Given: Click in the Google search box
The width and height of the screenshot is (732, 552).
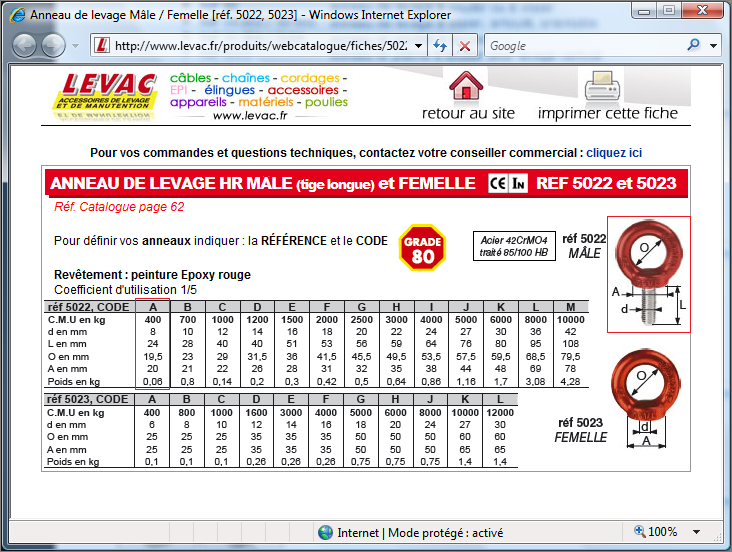Looking at the screenshot, I should 583,46.
